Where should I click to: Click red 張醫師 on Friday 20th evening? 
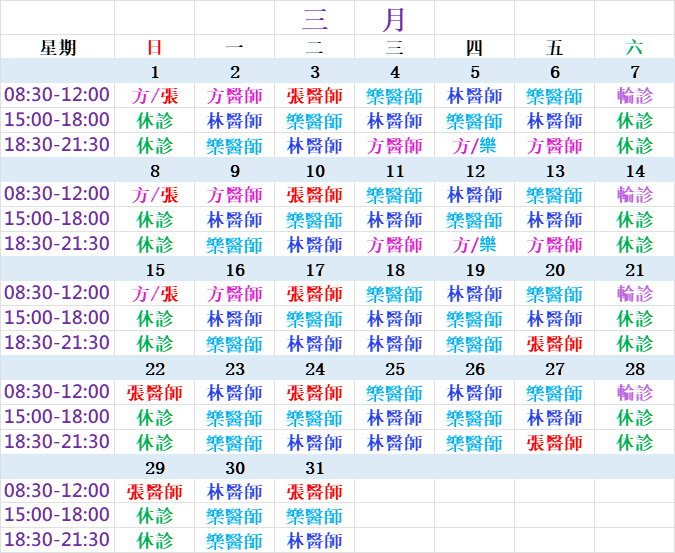(554, 343)
